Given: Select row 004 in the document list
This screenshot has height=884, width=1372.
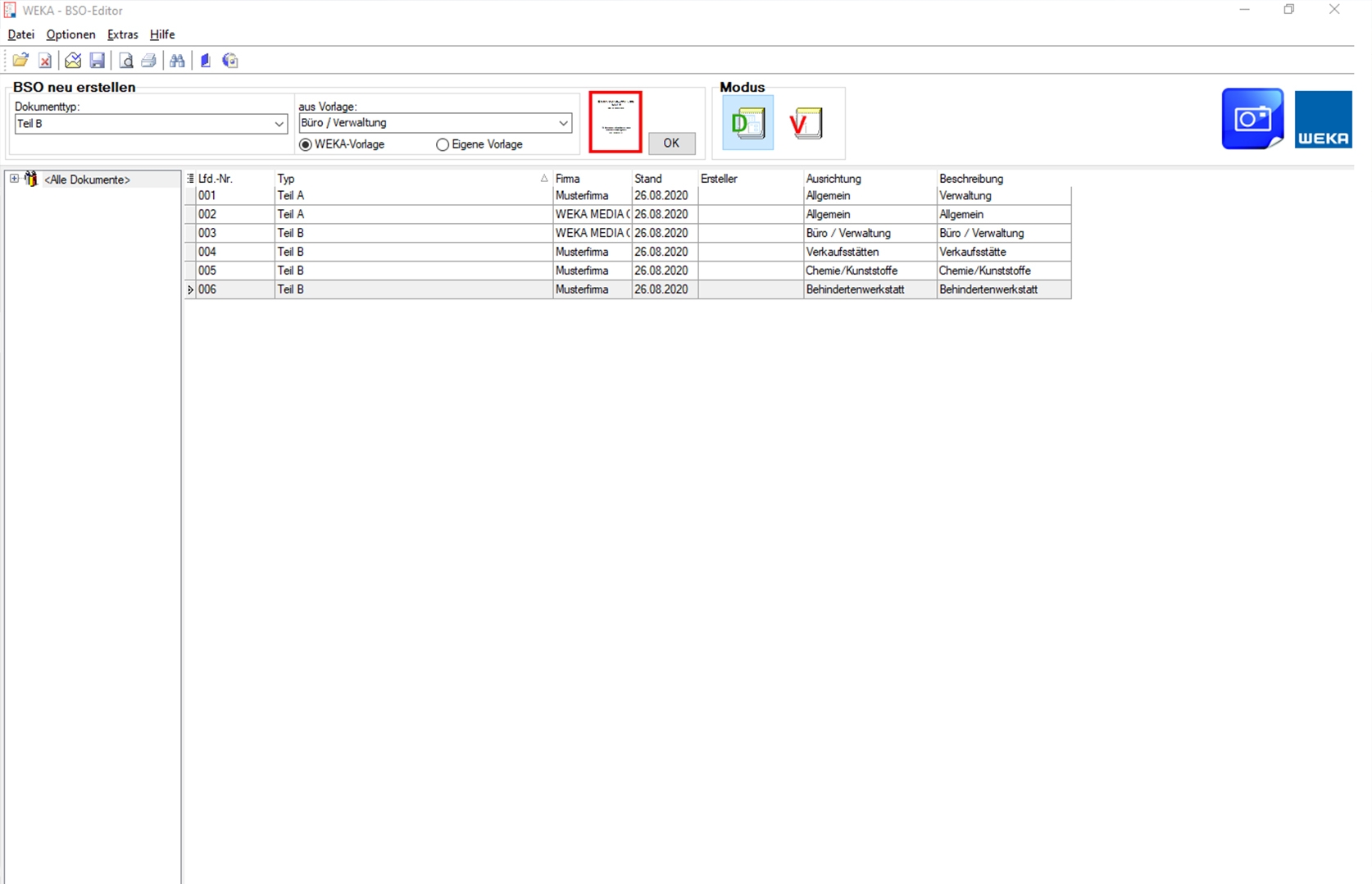Looking at the screenshot, I should click(x=628, y=253).
